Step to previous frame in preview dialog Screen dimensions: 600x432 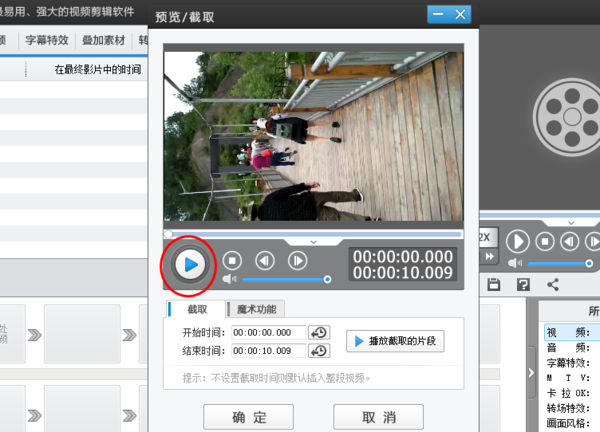[264, 260]
